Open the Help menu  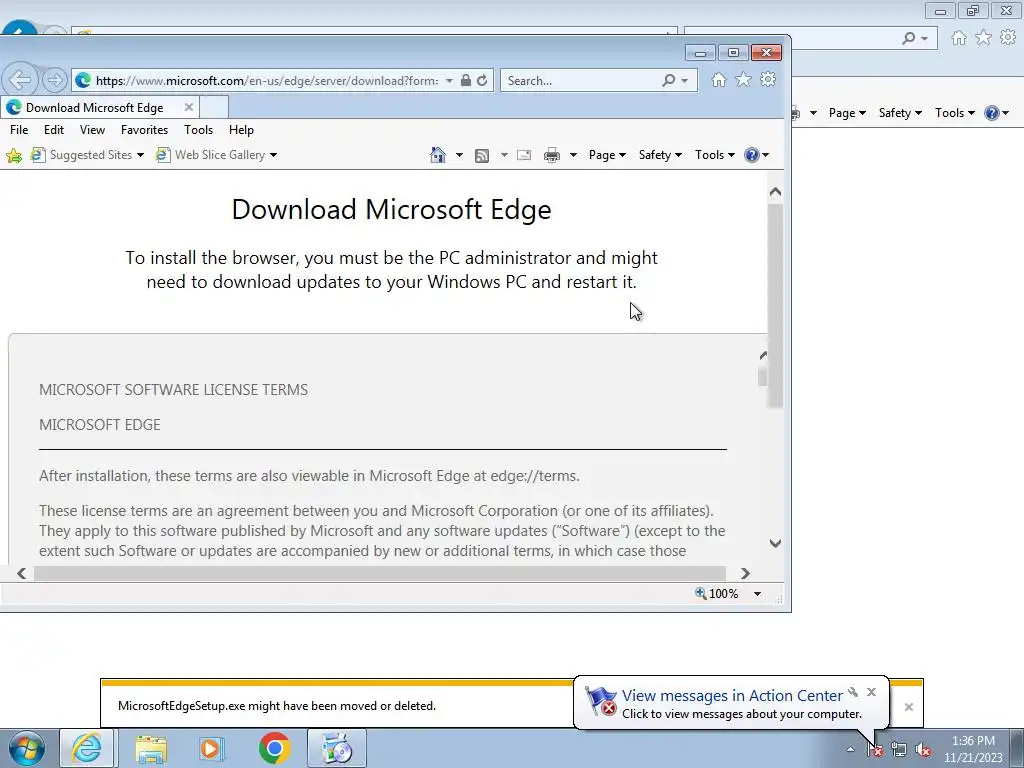click(x=241, y=130)
